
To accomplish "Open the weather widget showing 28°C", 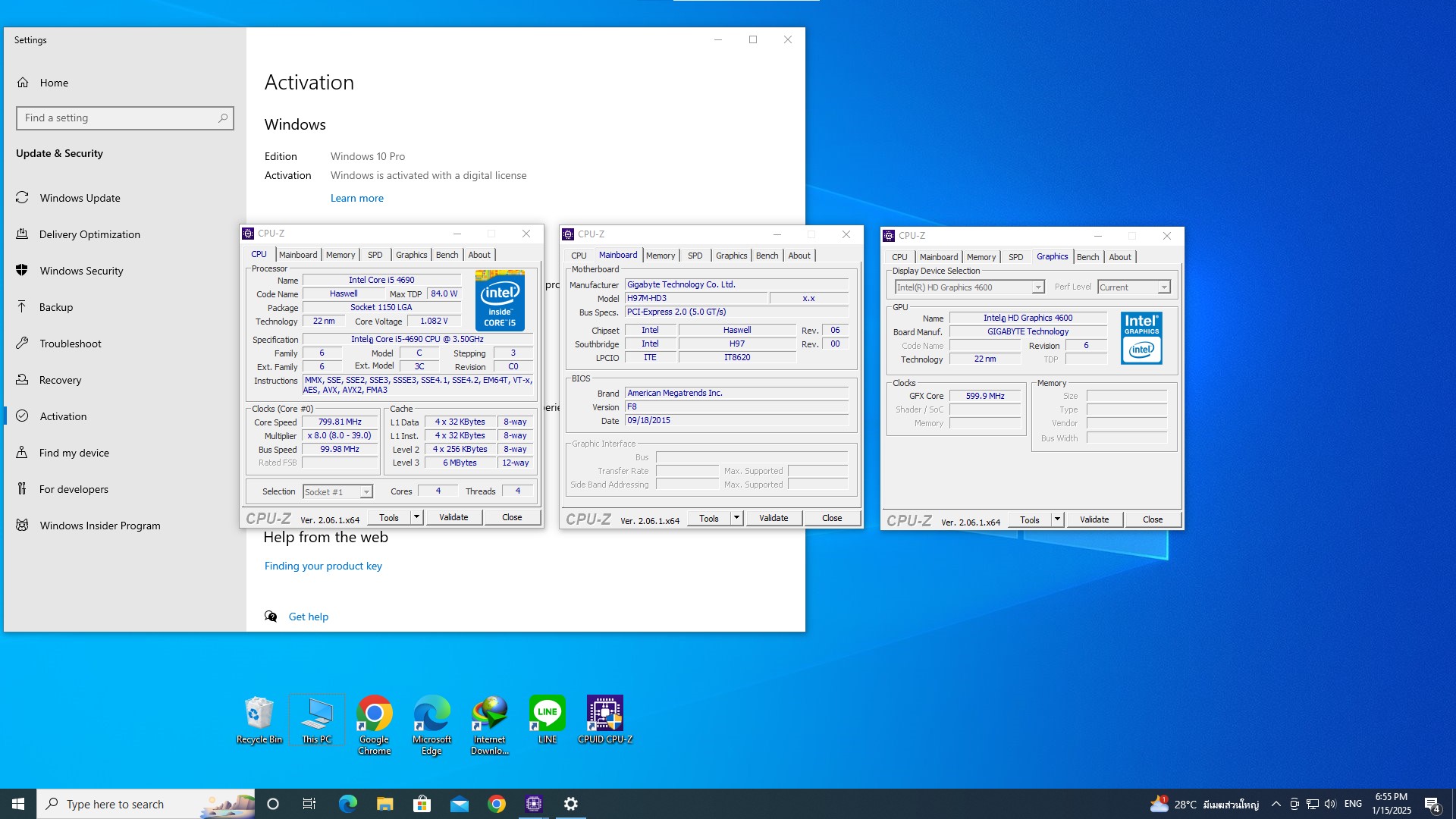I will coord(1204,804).
